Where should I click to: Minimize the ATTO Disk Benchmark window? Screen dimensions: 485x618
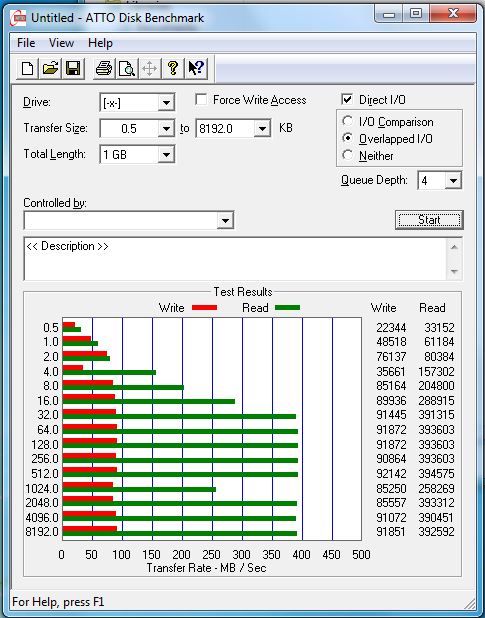pos(389,15)
